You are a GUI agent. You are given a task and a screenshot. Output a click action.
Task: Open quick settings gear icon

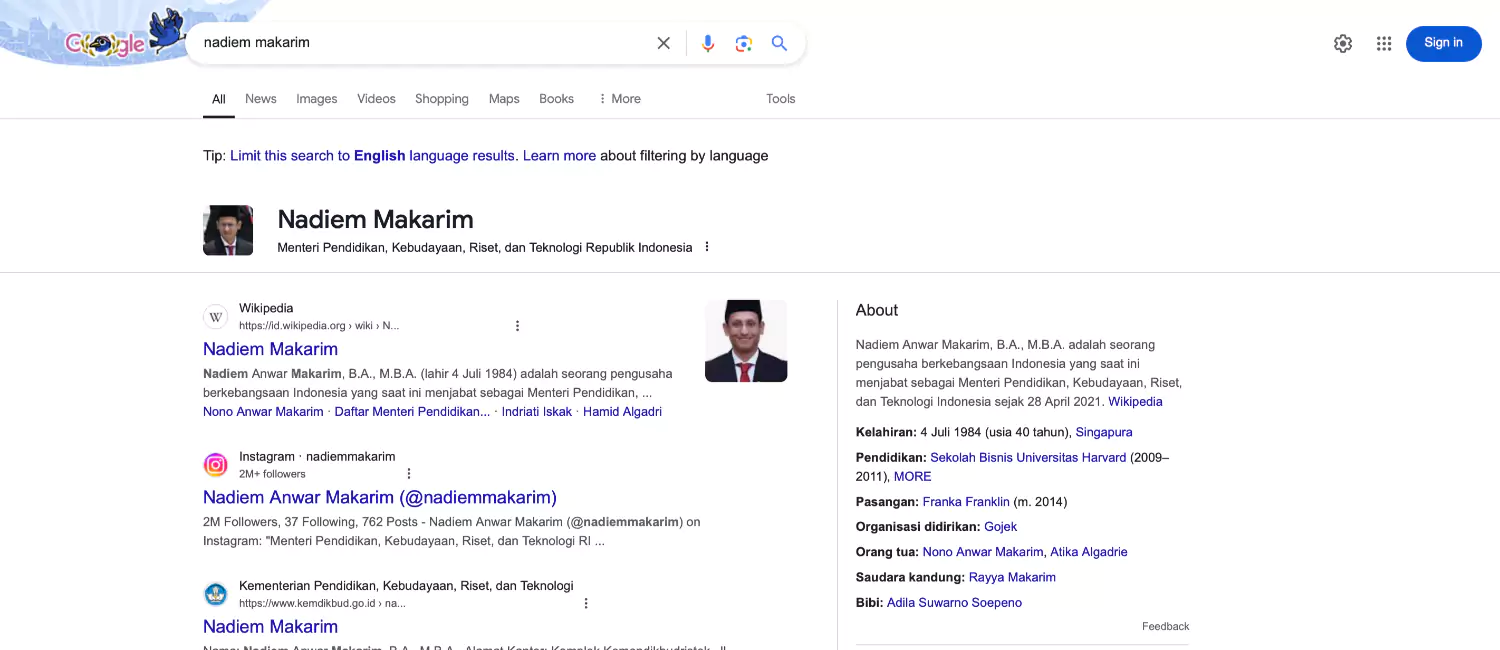tap(1343, 43)
